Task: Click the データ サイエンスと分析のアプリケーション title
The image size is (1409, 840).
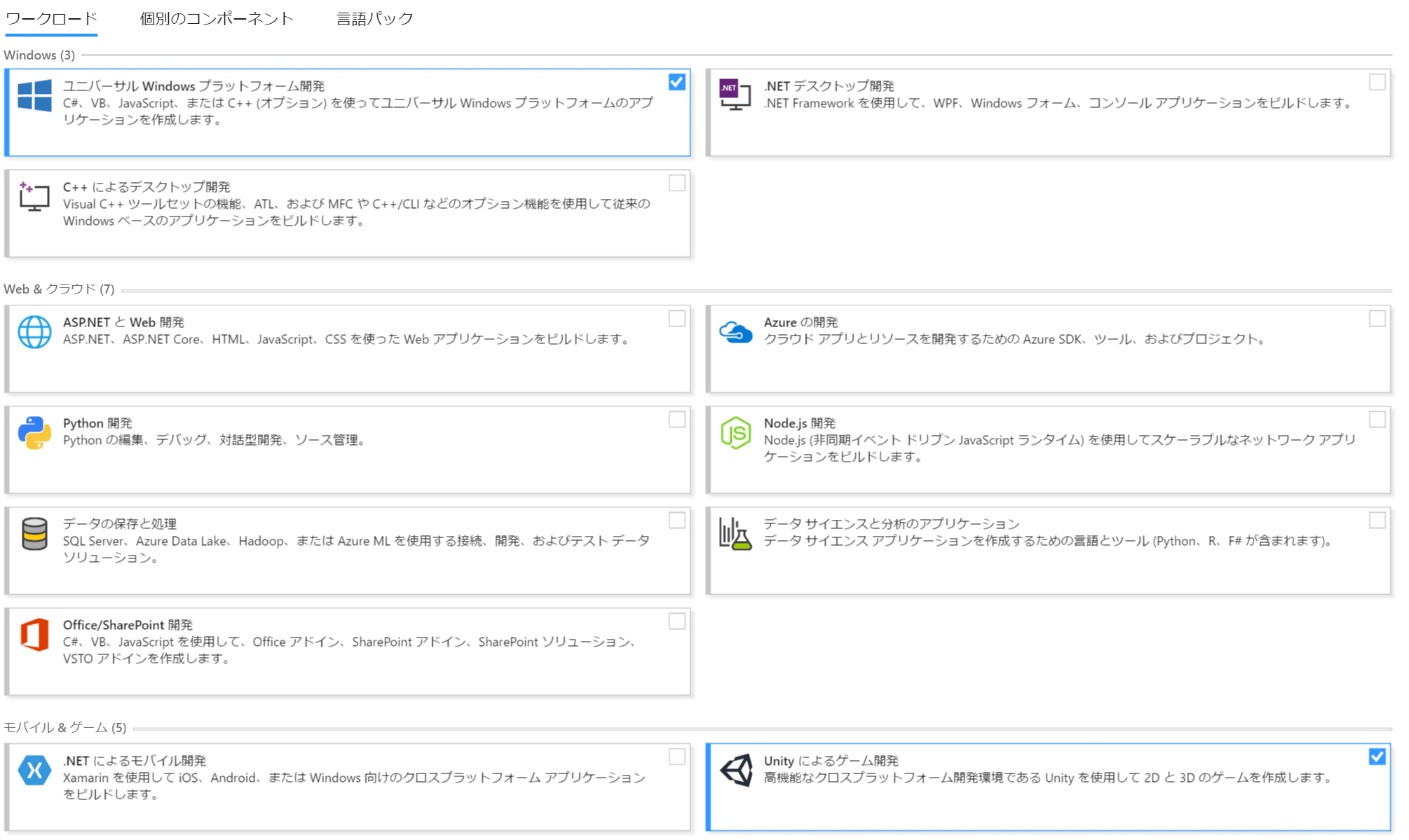Action: (x=891, y=524)
